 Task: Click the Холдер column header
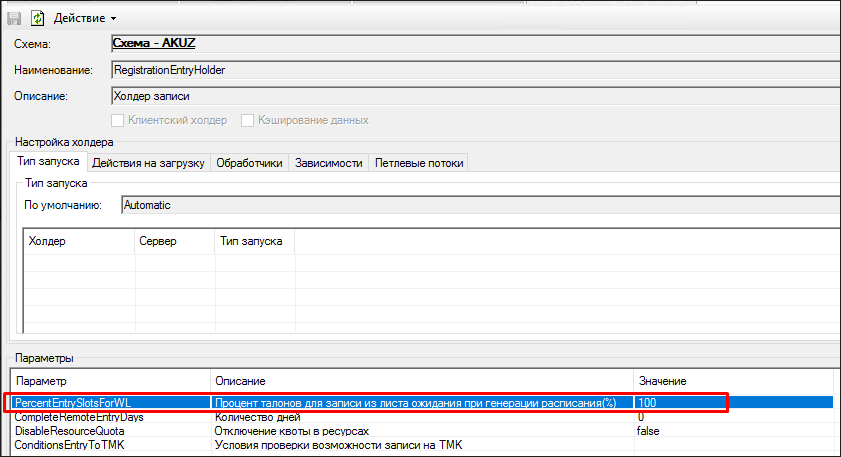tap(76, 241)
